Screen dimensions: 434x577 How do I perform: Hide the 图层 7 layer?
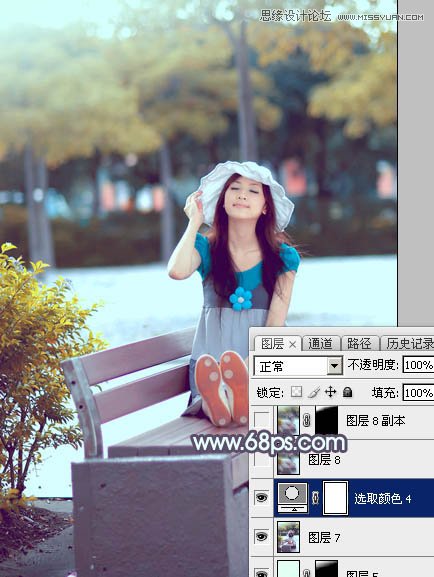pyautogui.click(x=262, y=537)
